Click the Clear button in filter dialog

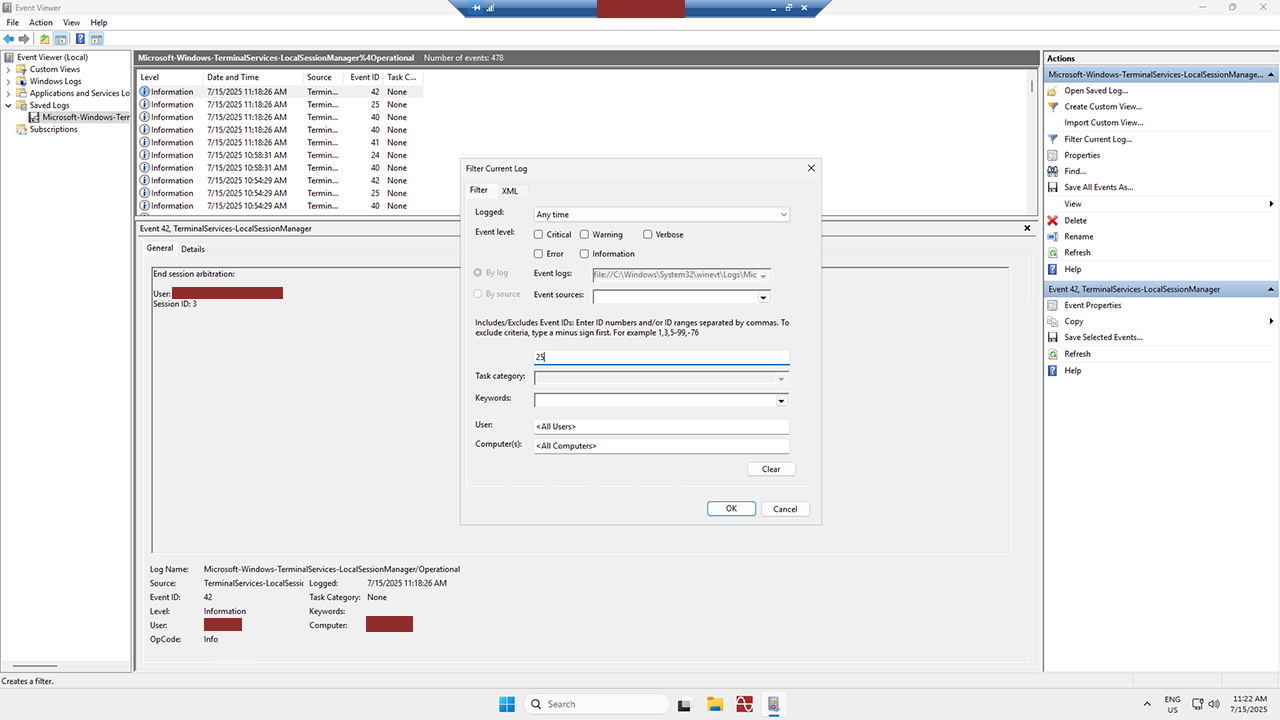click(x=771, y=469)
